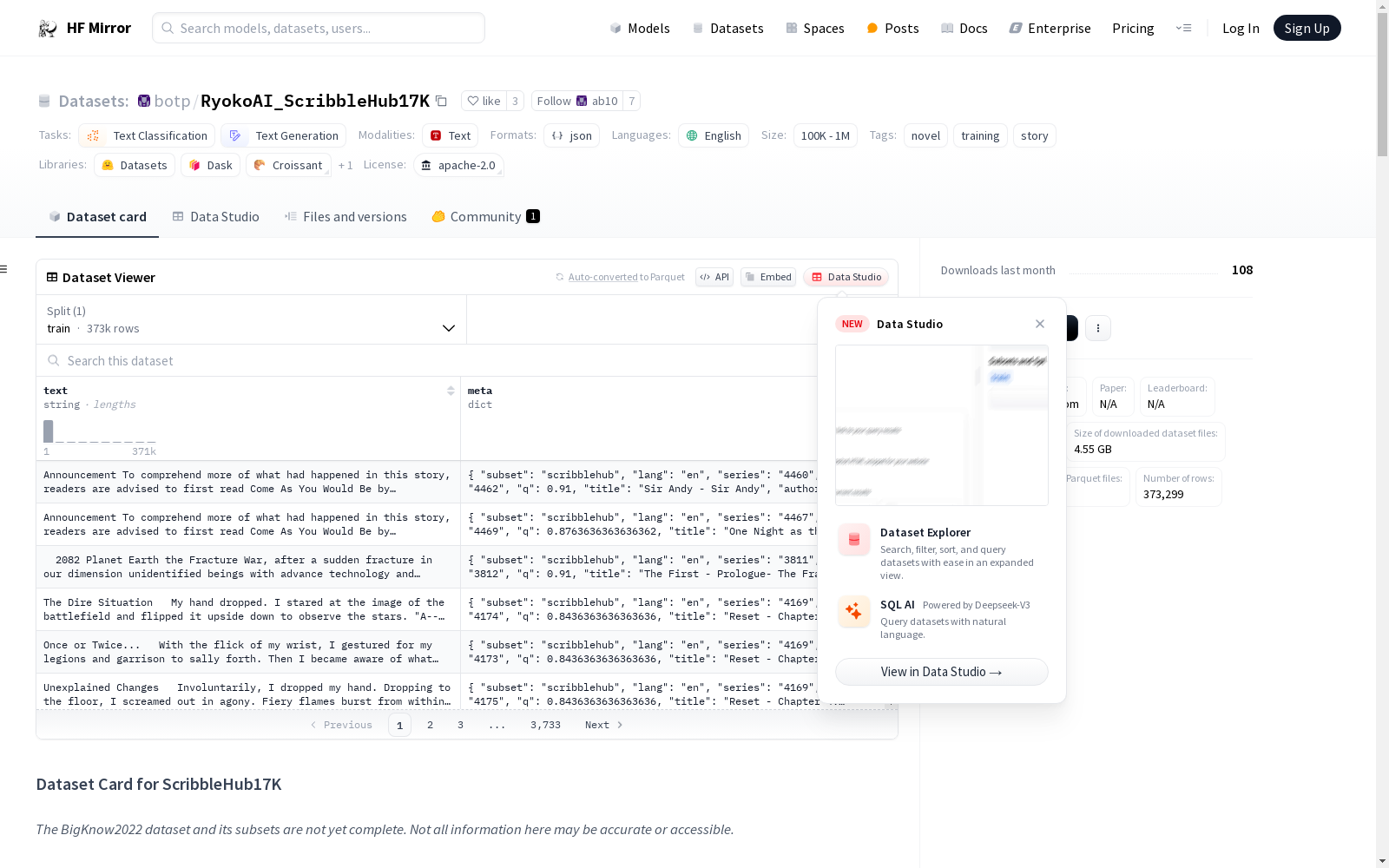Screen dimensions: 1389x868
Task: Open the SQL AI feature
Action: (942, 618)
